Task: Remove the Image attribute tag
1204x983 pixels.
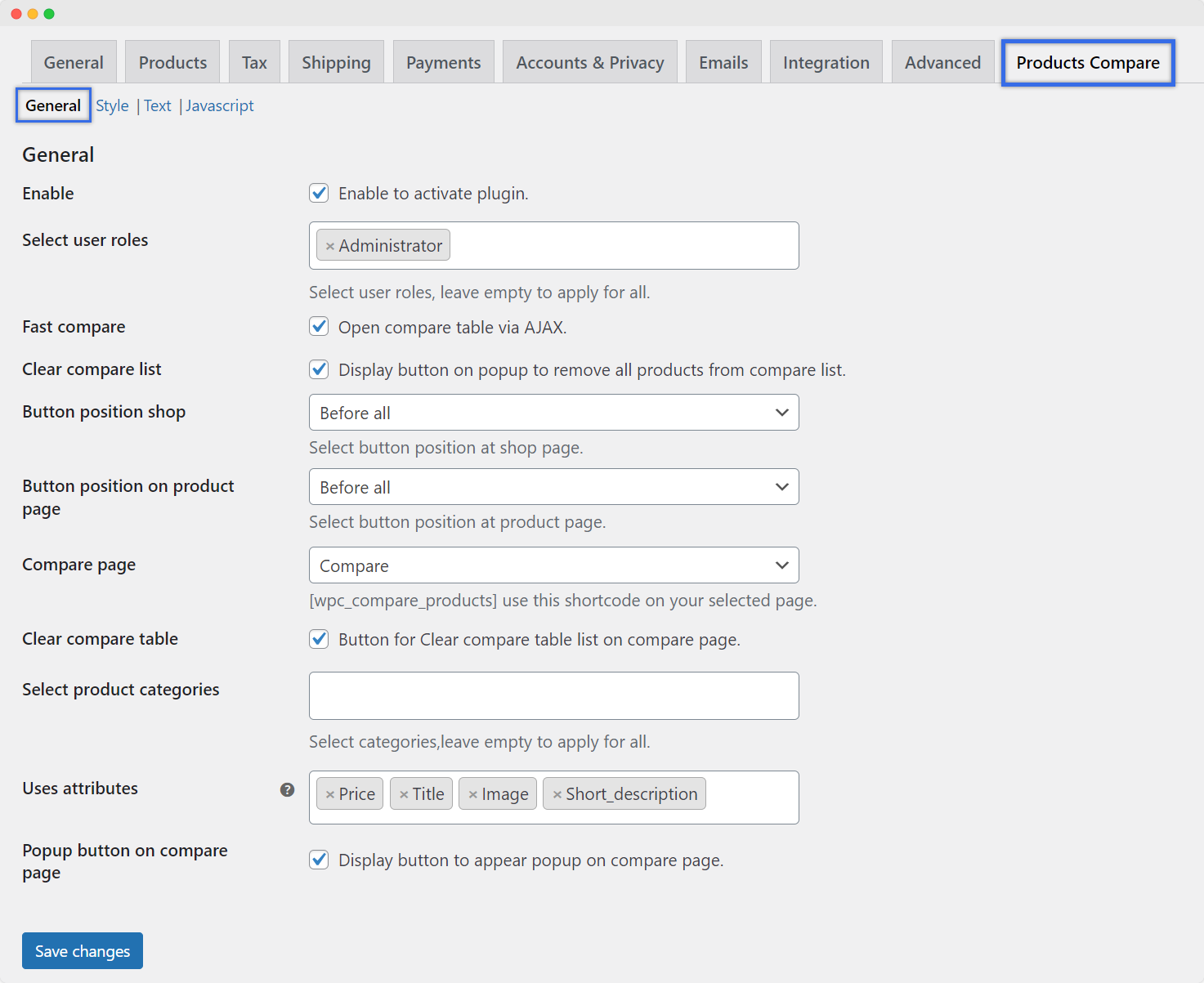Action: click(x=472, y=794)
